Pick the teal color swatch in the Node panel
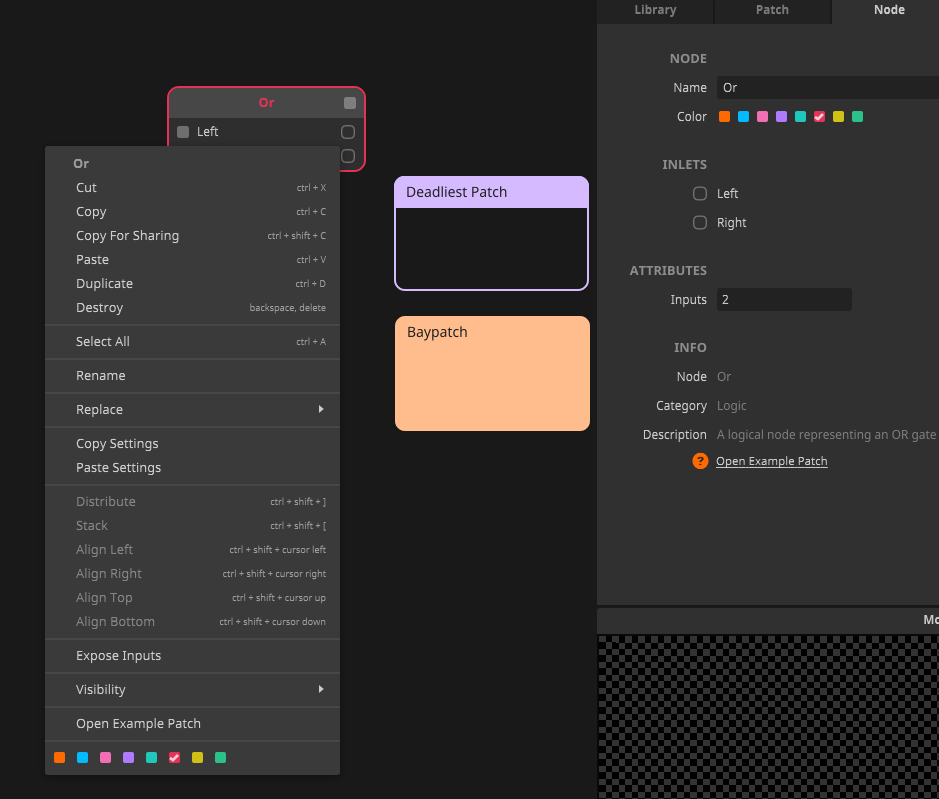This screenshot has width=939, height=799. coord(800,117)
